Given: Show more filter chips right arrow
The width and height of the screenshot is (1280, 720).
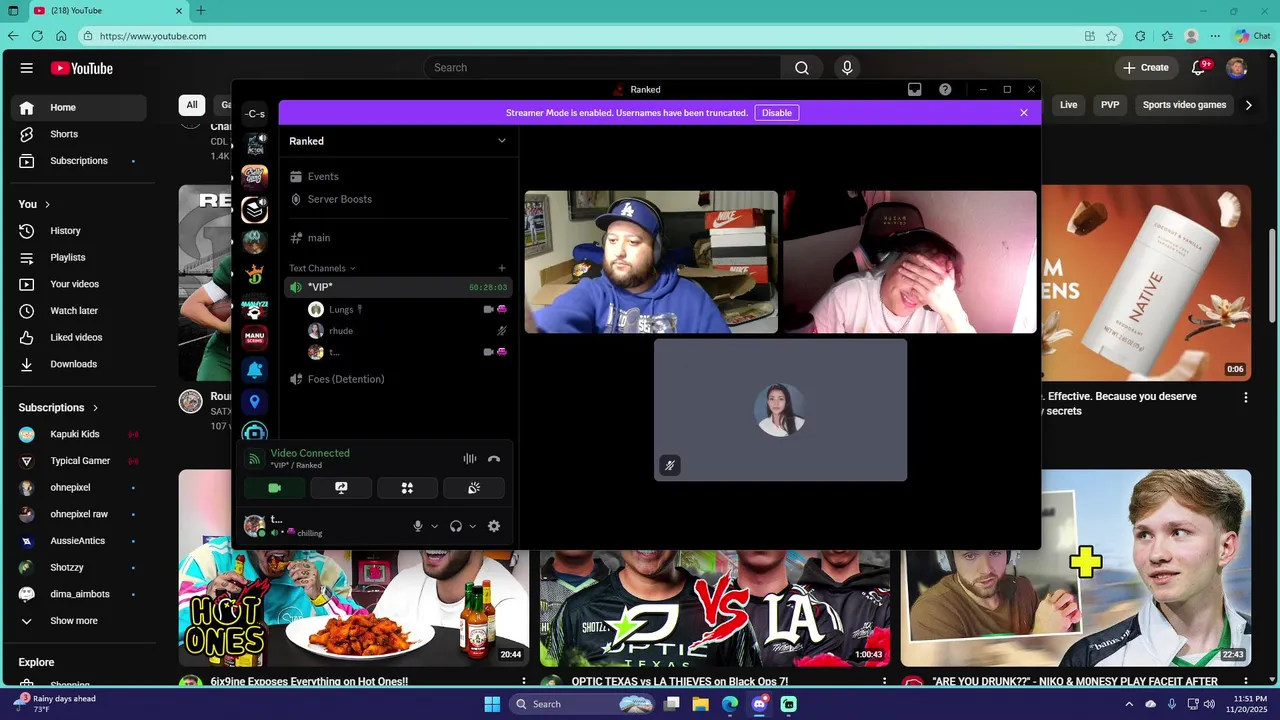Looking at the screenshot, I should (x=1248, y=105).
